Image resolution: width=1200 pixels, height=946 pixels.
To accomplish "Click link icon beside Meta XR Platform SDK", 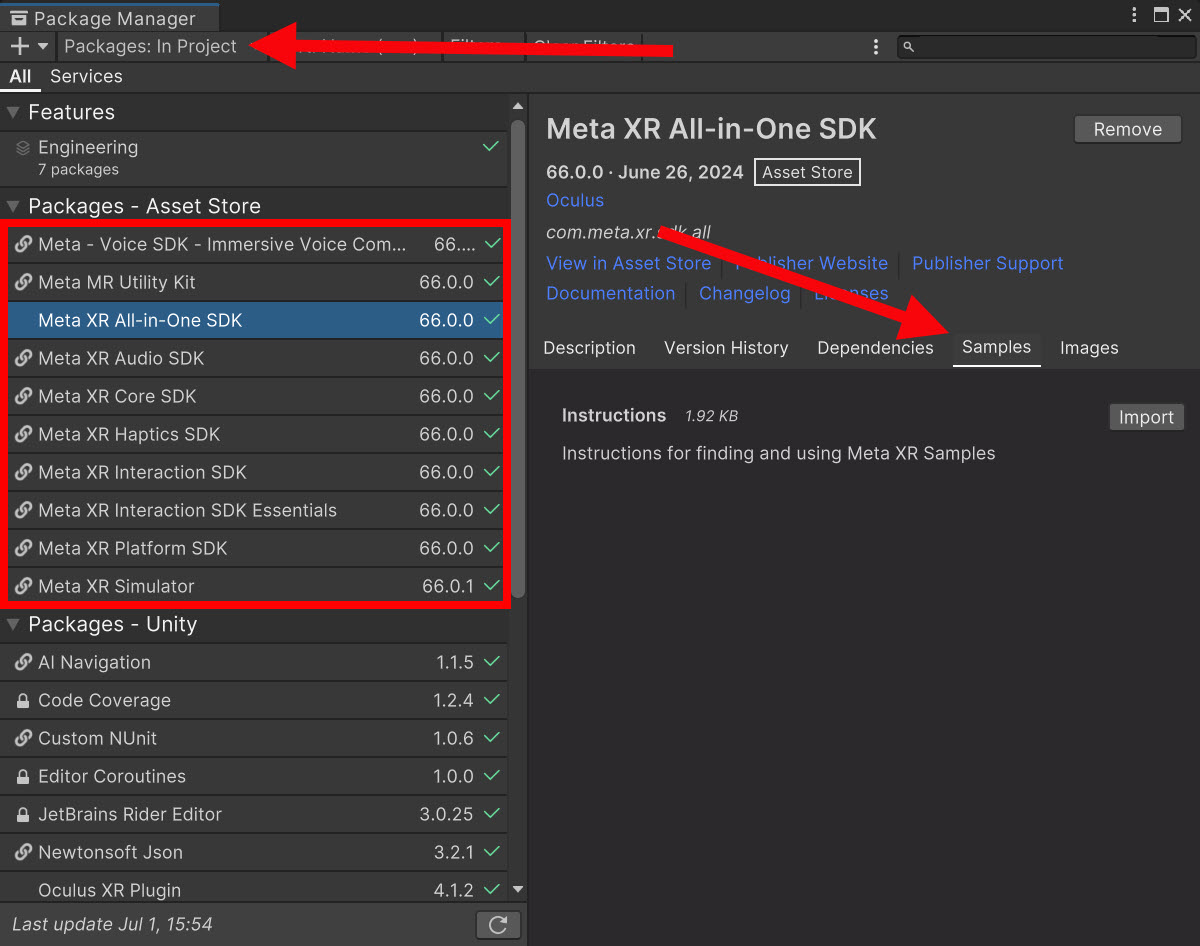I will (x=24, y=548).
